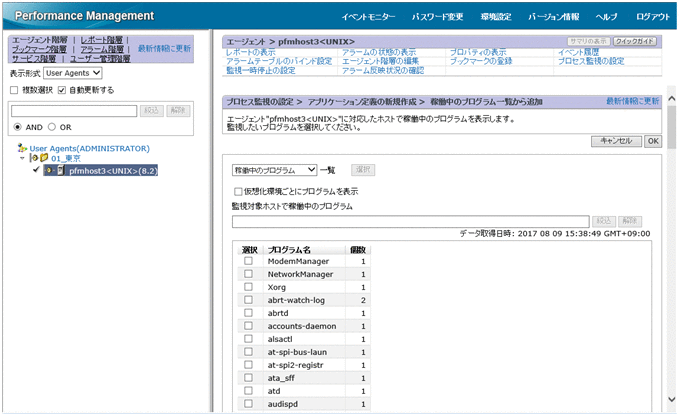
Task: Click the 個数 column header
Action: pyautogui.click(x=358, y=250)
